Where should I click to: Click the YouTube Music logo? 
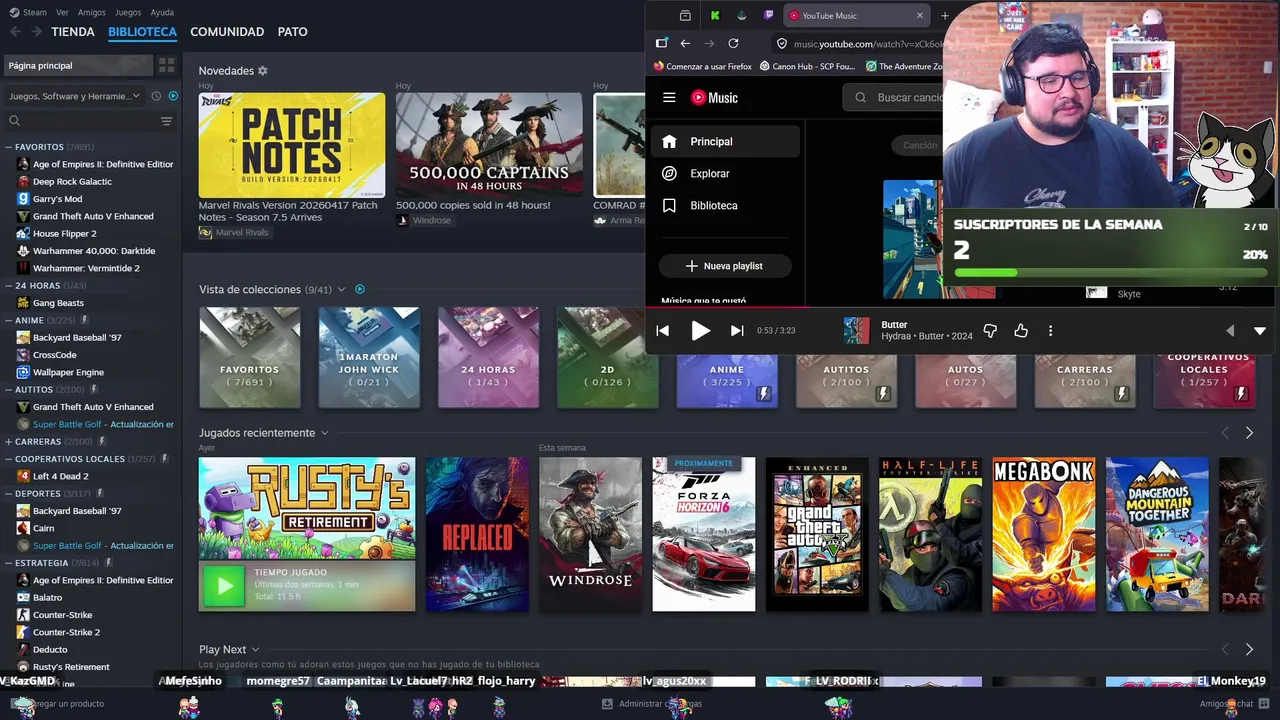tap(714, 97)
